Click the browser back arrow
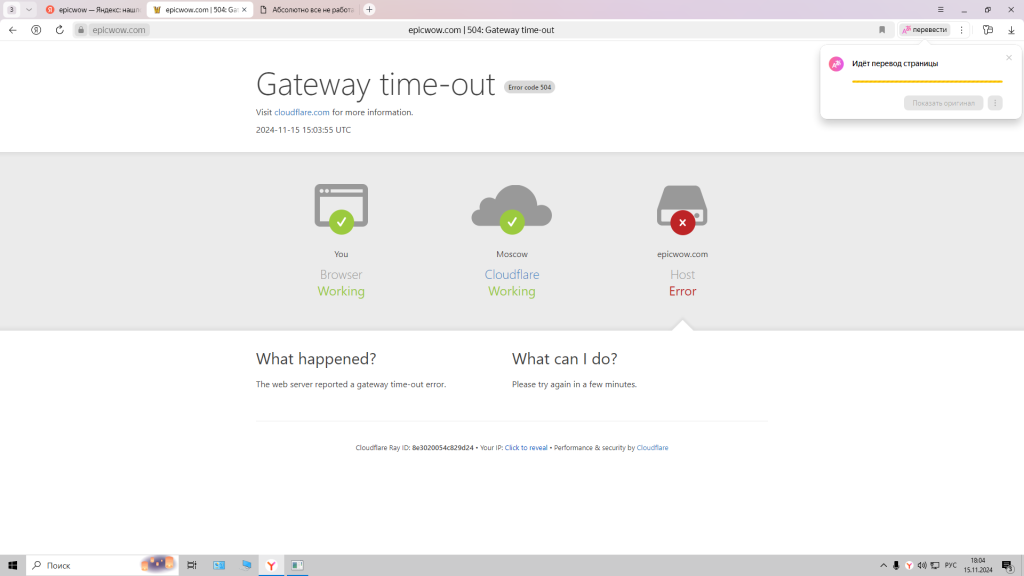 pyautogui.click(x=13, y=30)
